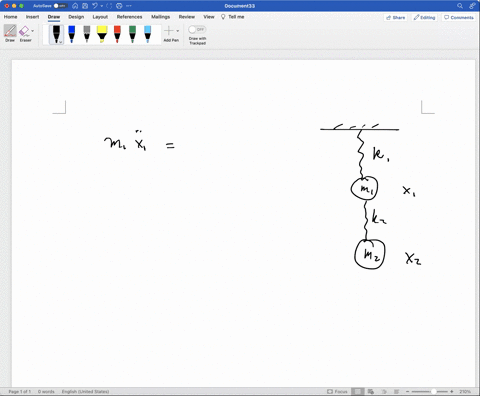The height and width of the screenshot is (396, 480).
Task: Select Draft view icon
Action: click(396, 391)
